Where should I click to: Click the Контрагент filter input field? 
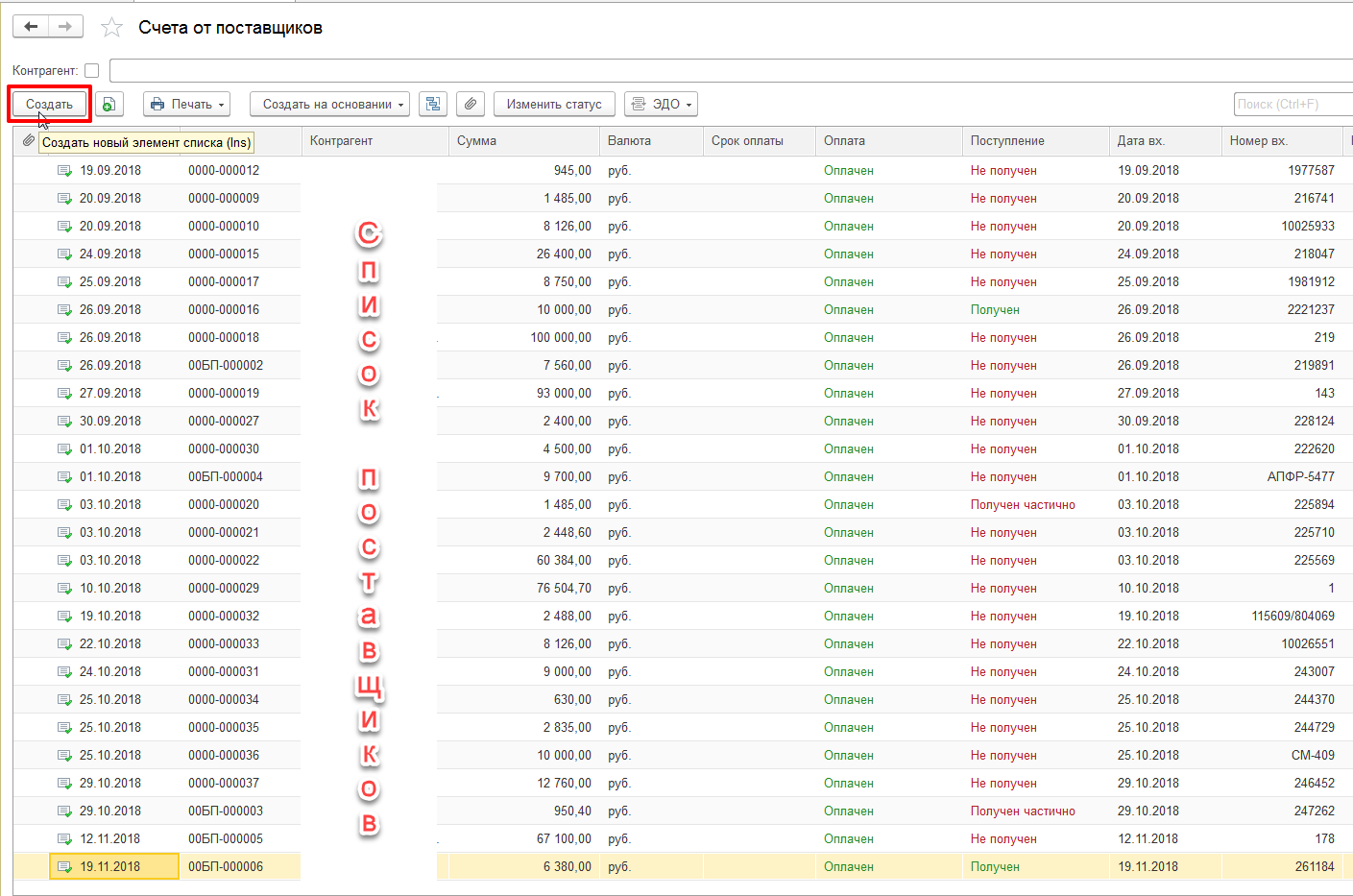(730, 70)
